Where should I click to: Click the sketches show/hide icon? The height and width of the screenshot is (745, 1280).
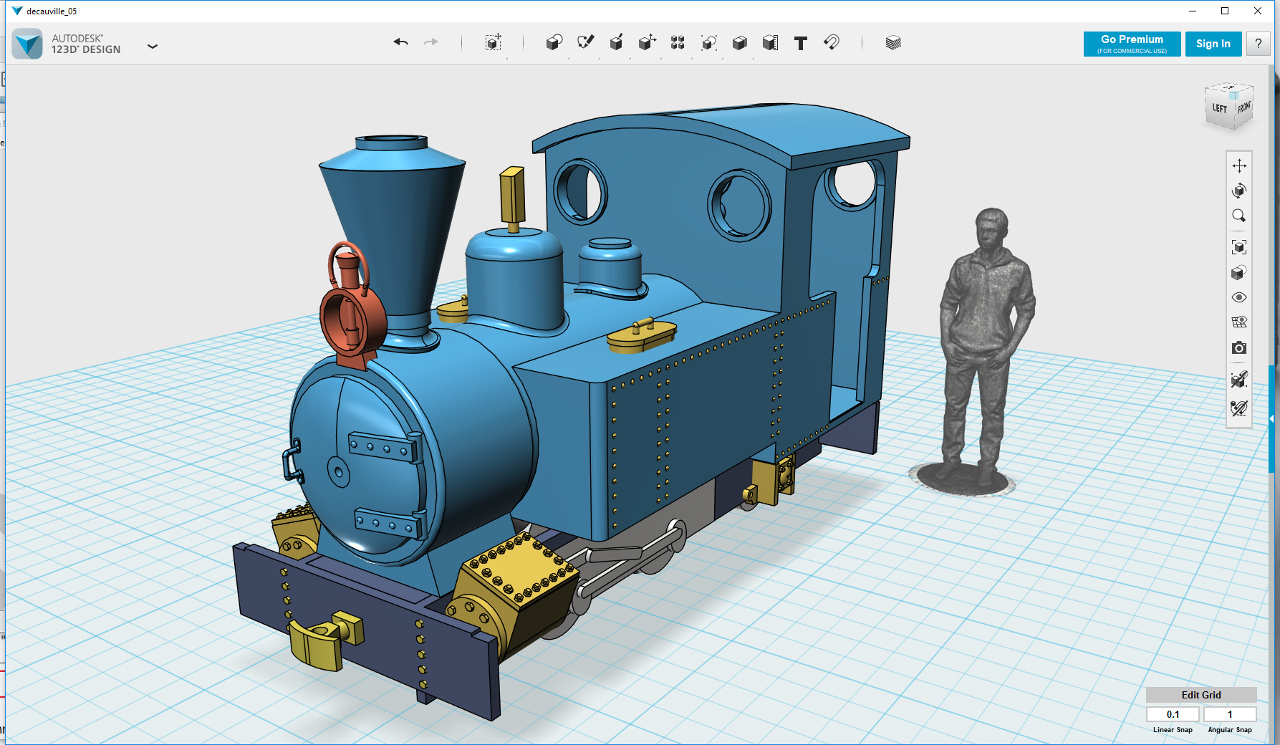1239,408
